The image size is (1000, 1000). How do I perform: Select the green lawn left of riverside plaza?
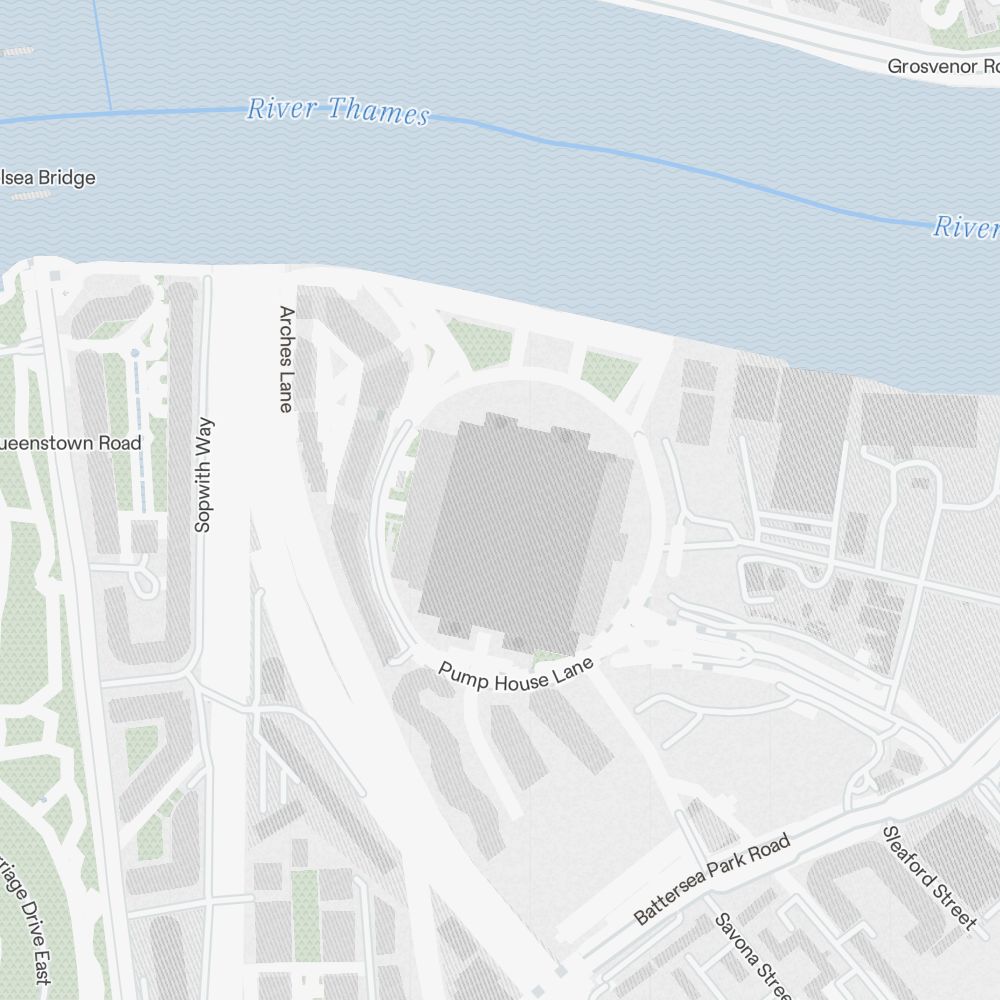pos(481,343)
